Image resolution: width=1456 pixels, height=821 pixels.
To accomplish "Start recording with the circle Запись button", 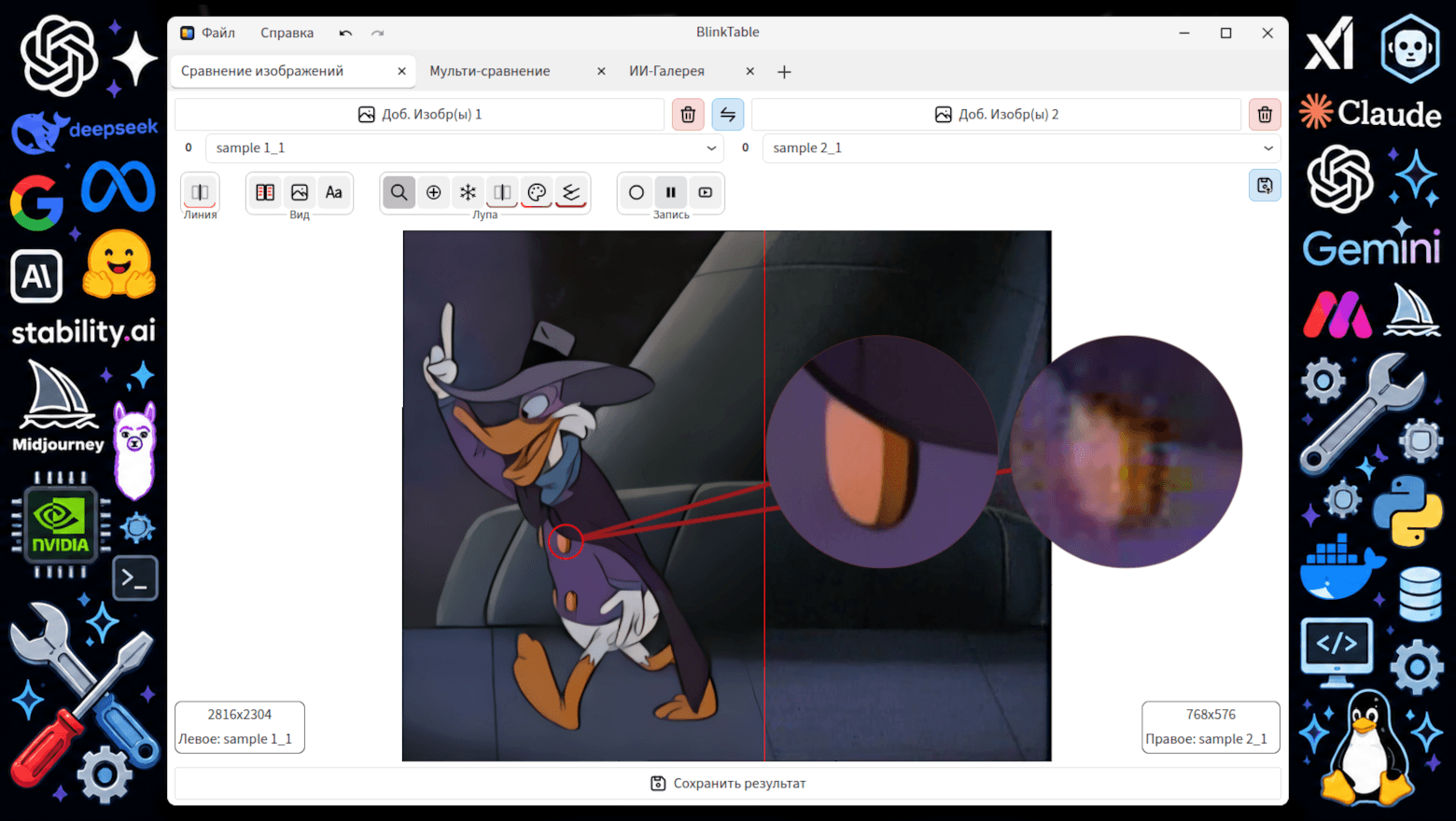I will click(x=637, y=192).
